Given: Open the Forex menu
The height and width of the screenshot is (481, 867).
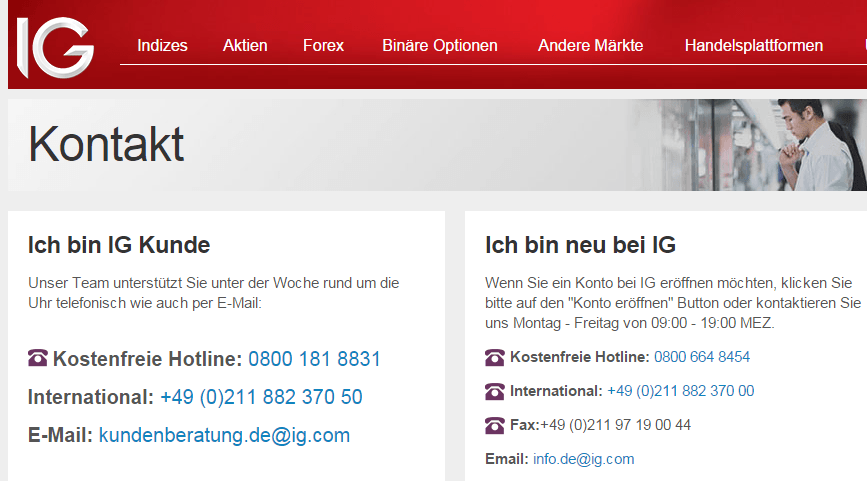Looking at the screenshot, I should pyautogui.click(x=323, y=45).
